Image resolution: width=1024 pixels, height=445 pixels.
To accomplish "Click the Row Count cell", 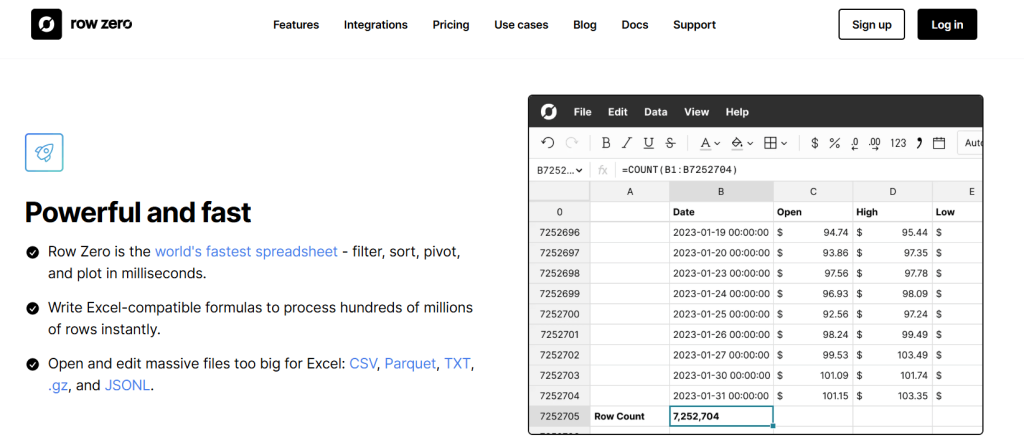I will (x=630, y=416).
